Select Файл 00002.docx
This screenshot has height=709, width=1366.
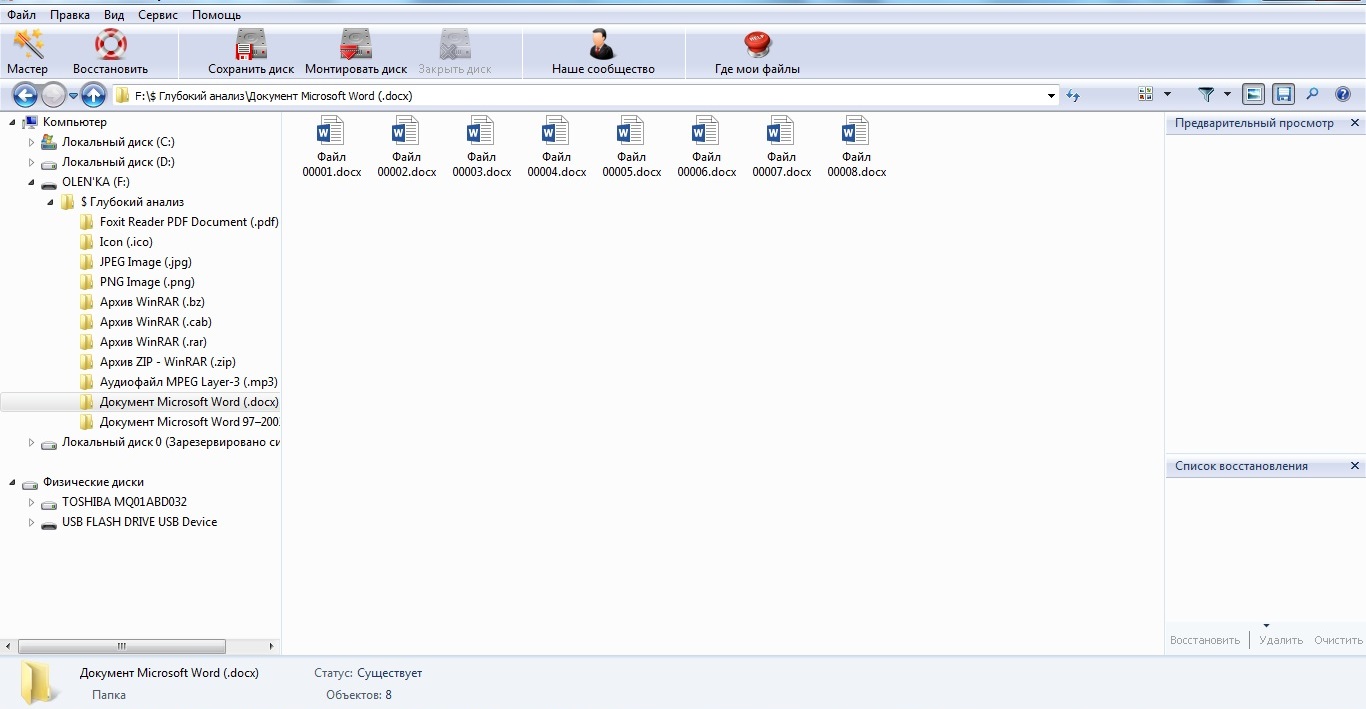pos(407,147)
